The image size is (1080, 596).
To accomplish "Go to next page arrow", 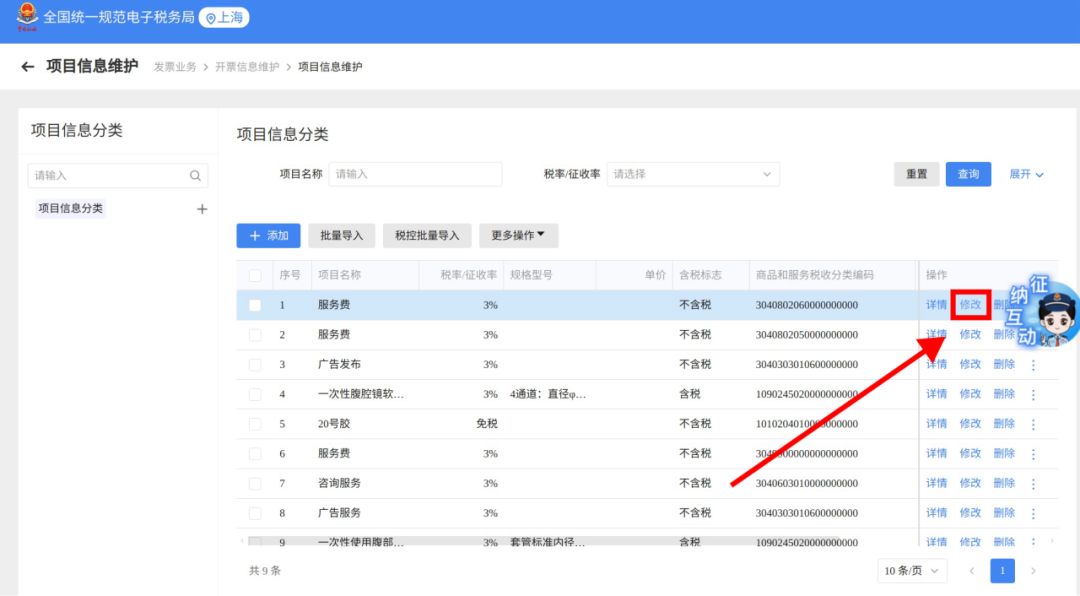I will click(x=1033, y=571).
